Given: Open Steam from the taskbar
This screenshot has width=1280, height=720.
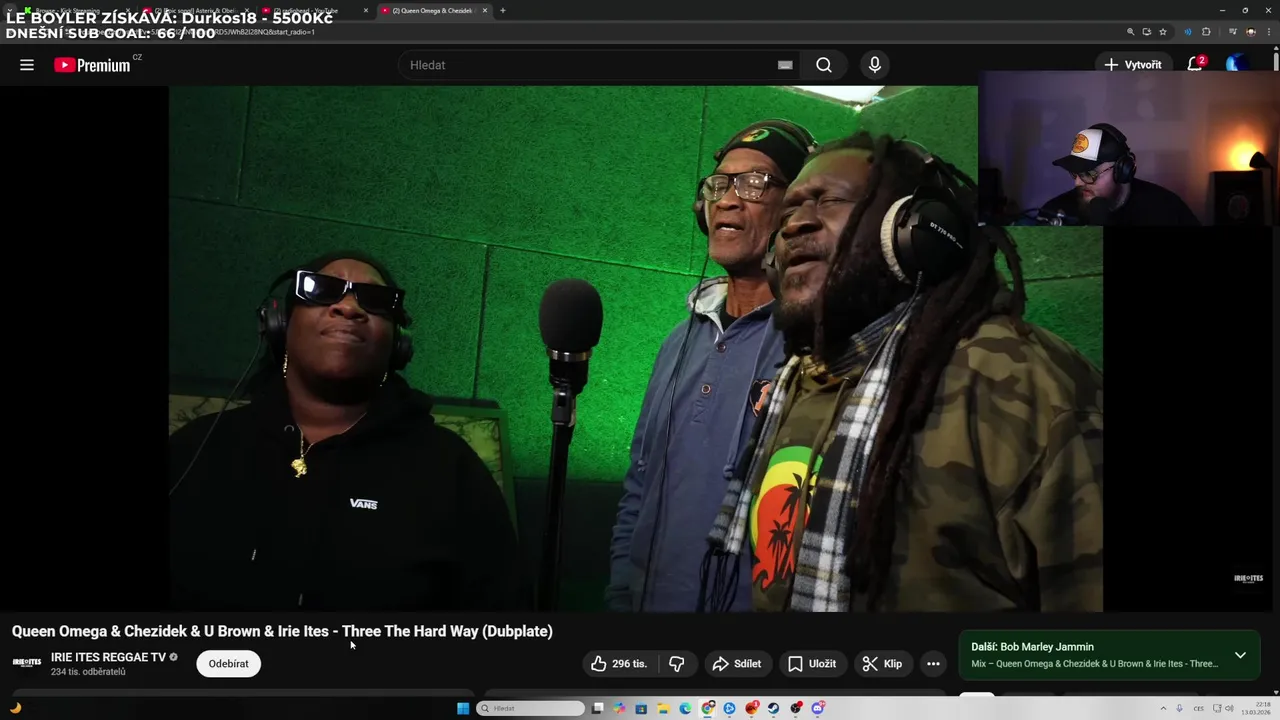Looking at the screenshot, I should [x=774, y=708].
